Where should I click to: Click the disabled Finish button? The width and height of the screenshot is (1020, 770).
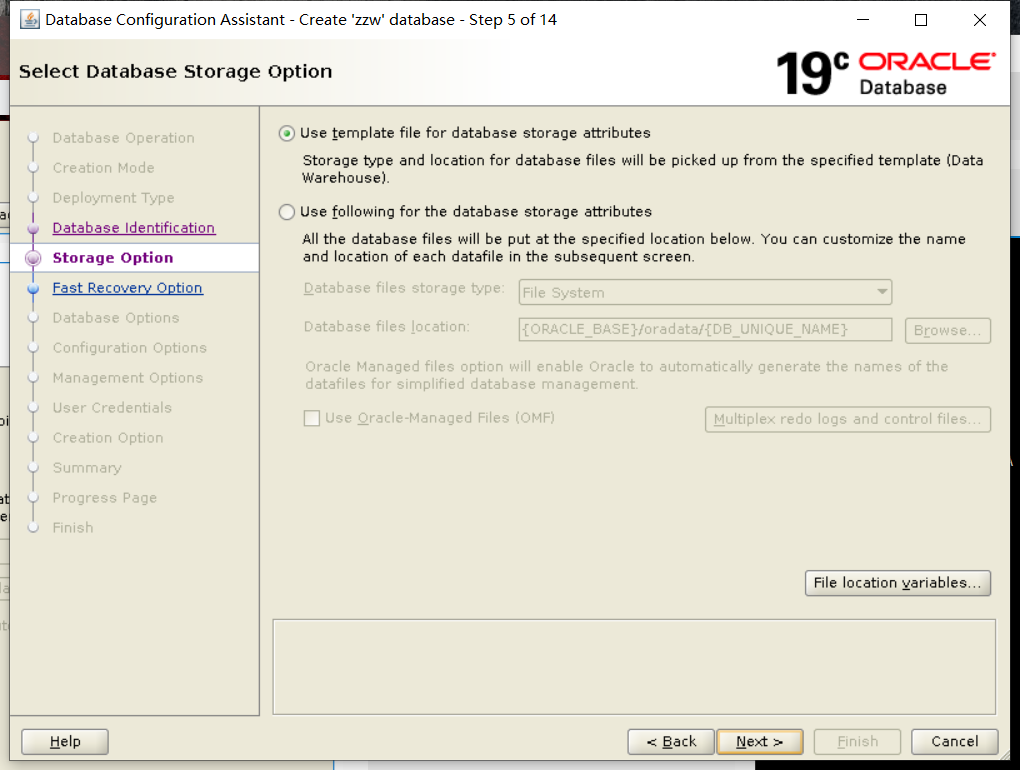coord(857,741)
